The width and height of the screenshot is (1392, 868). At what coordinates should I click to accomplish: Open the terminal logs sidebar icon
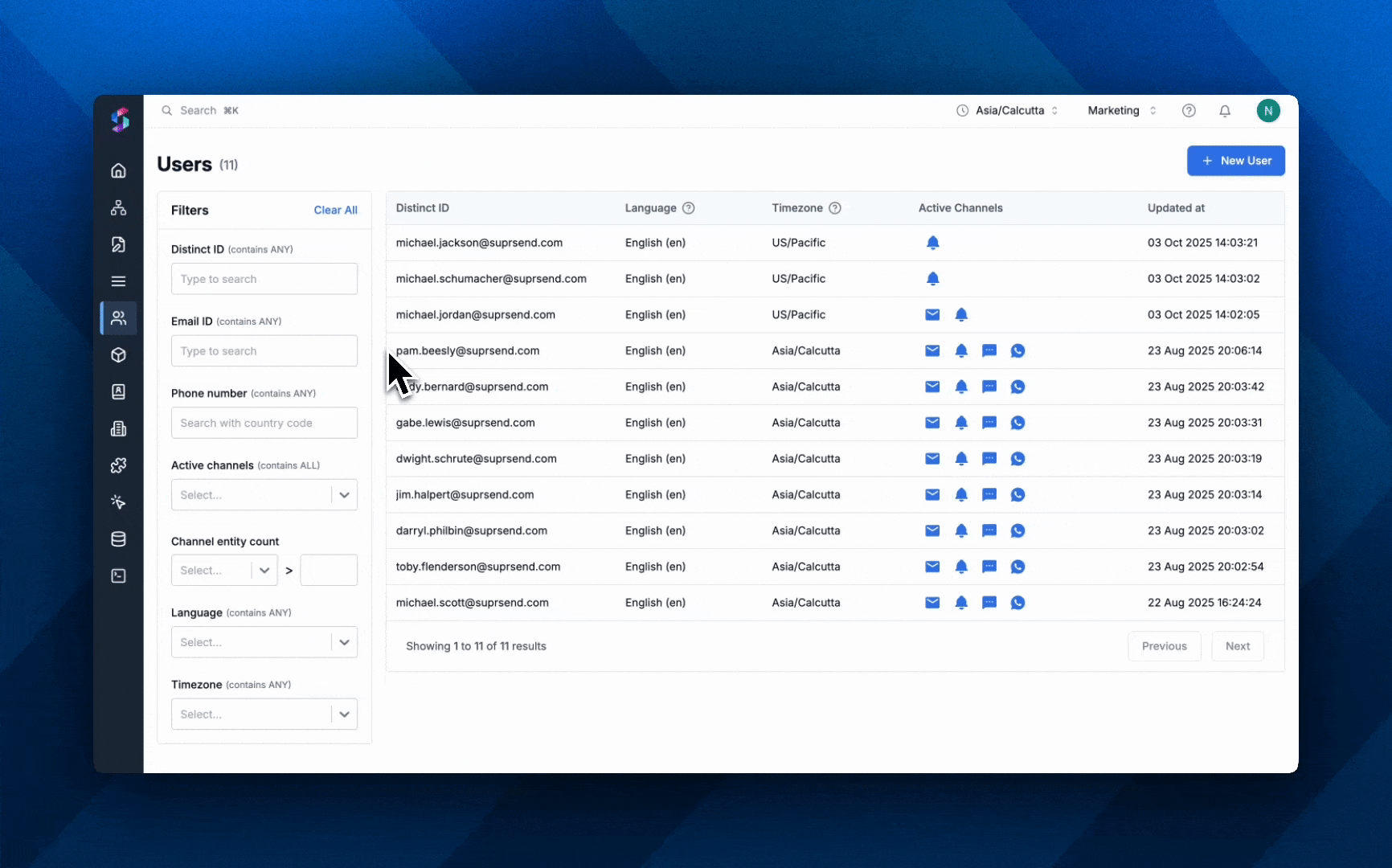coord(118,575)
